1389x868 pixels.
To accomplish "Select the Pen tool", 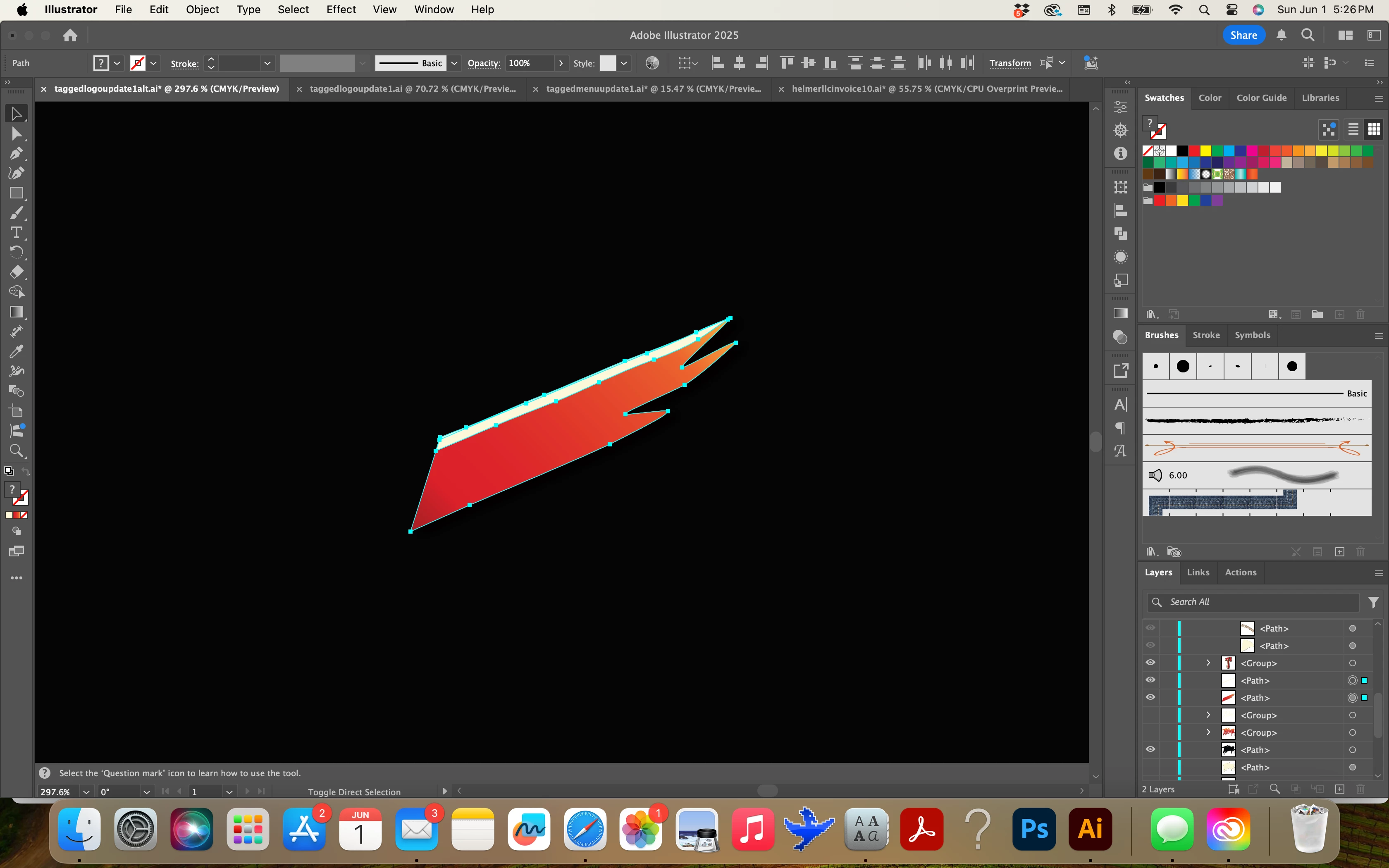I will point(16,153).
